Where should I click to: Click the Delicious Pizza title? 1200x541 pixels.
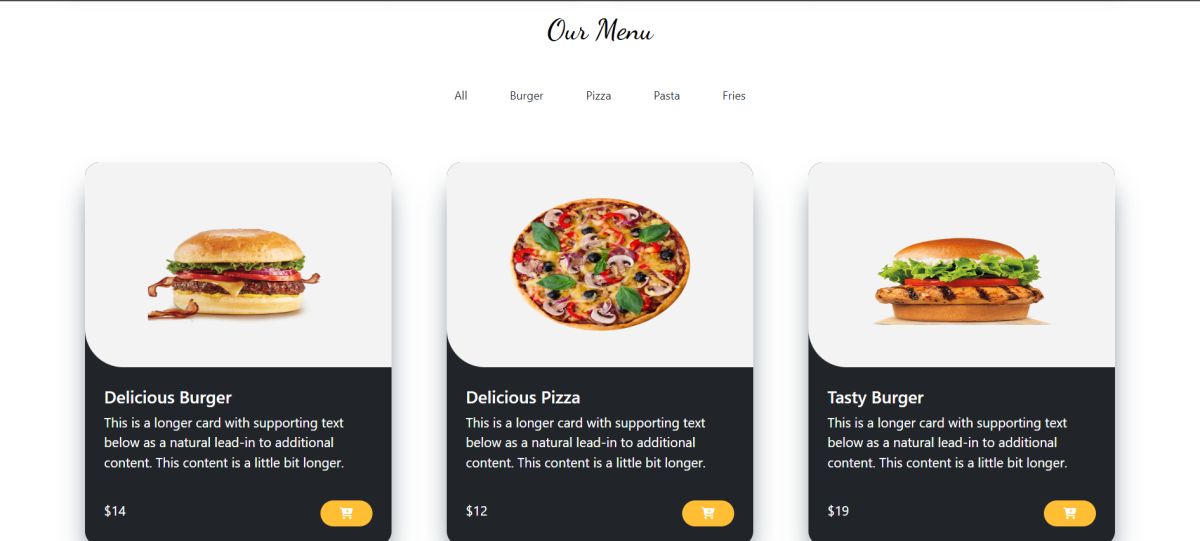(x=523, y=397)
